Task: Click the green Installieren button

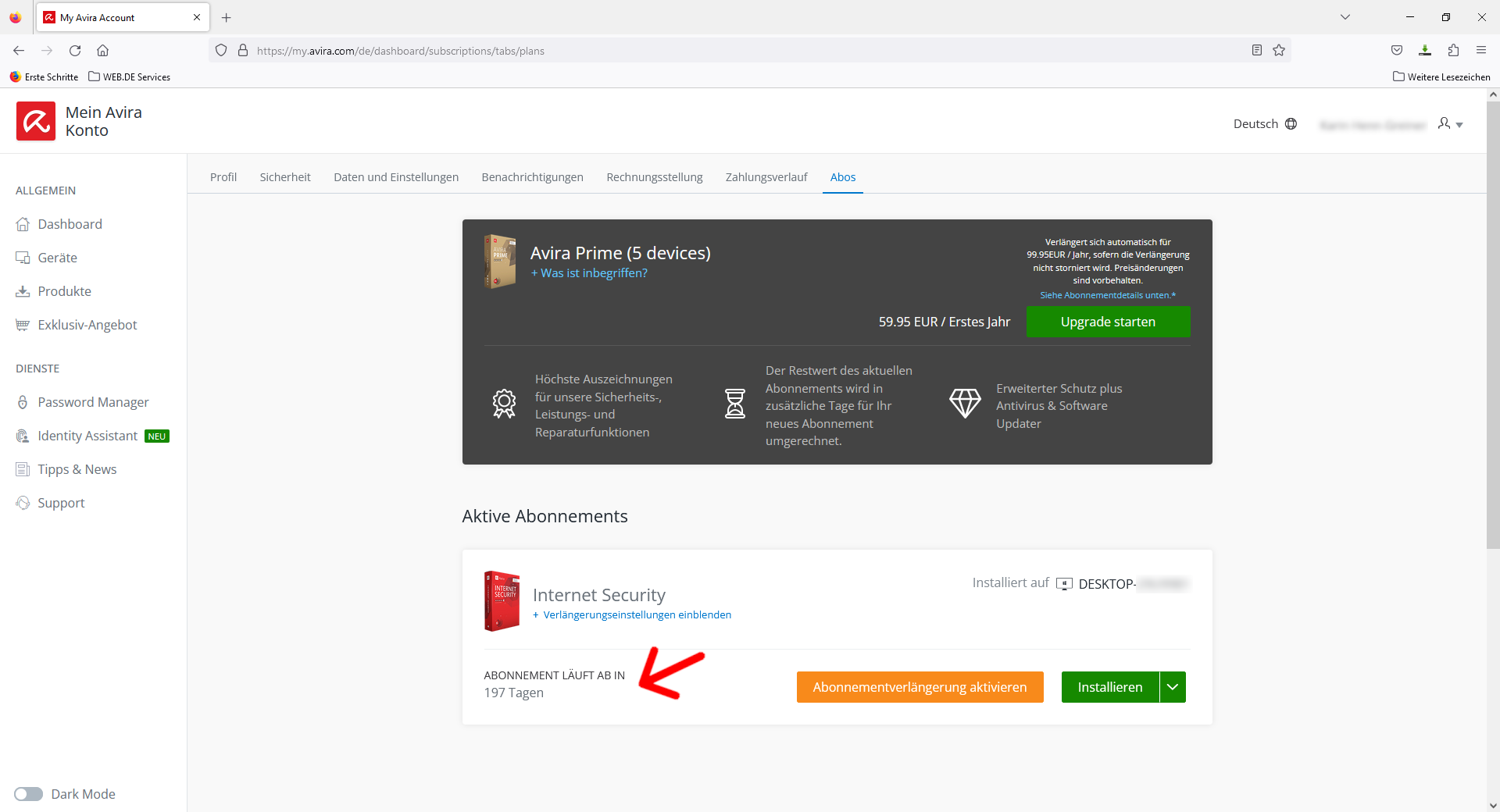Action: [x=1110, y=687]
